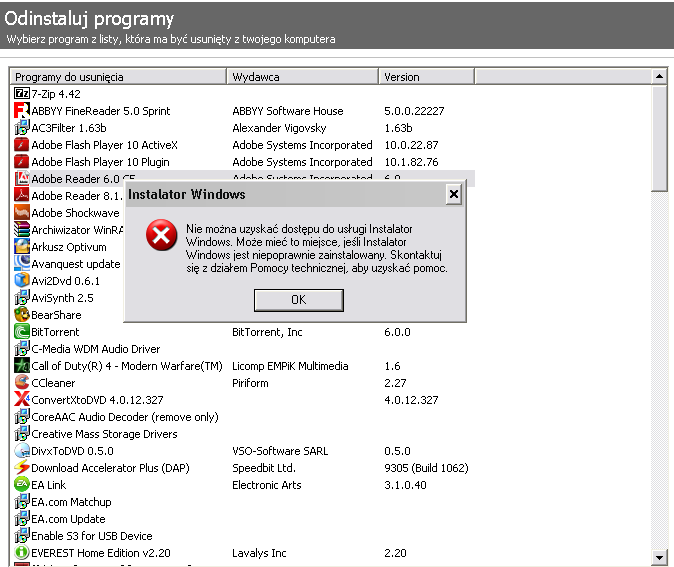Select 'Adobe Flash Player 10 Plugin' entry
This screenshot has height=567, width=674.
pos(100,162)
